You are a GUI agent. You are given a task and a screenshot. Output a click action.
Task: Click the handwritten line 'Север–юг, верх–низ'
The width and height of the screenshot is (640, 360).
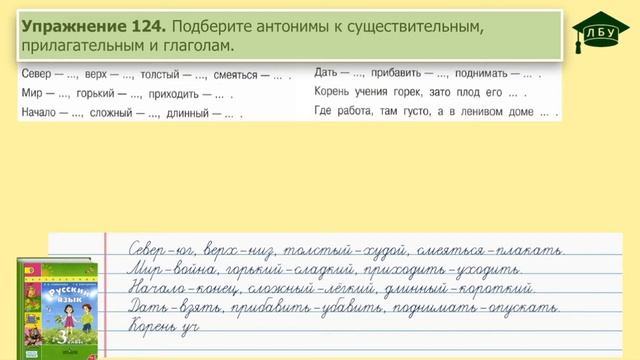pos(347,250)
